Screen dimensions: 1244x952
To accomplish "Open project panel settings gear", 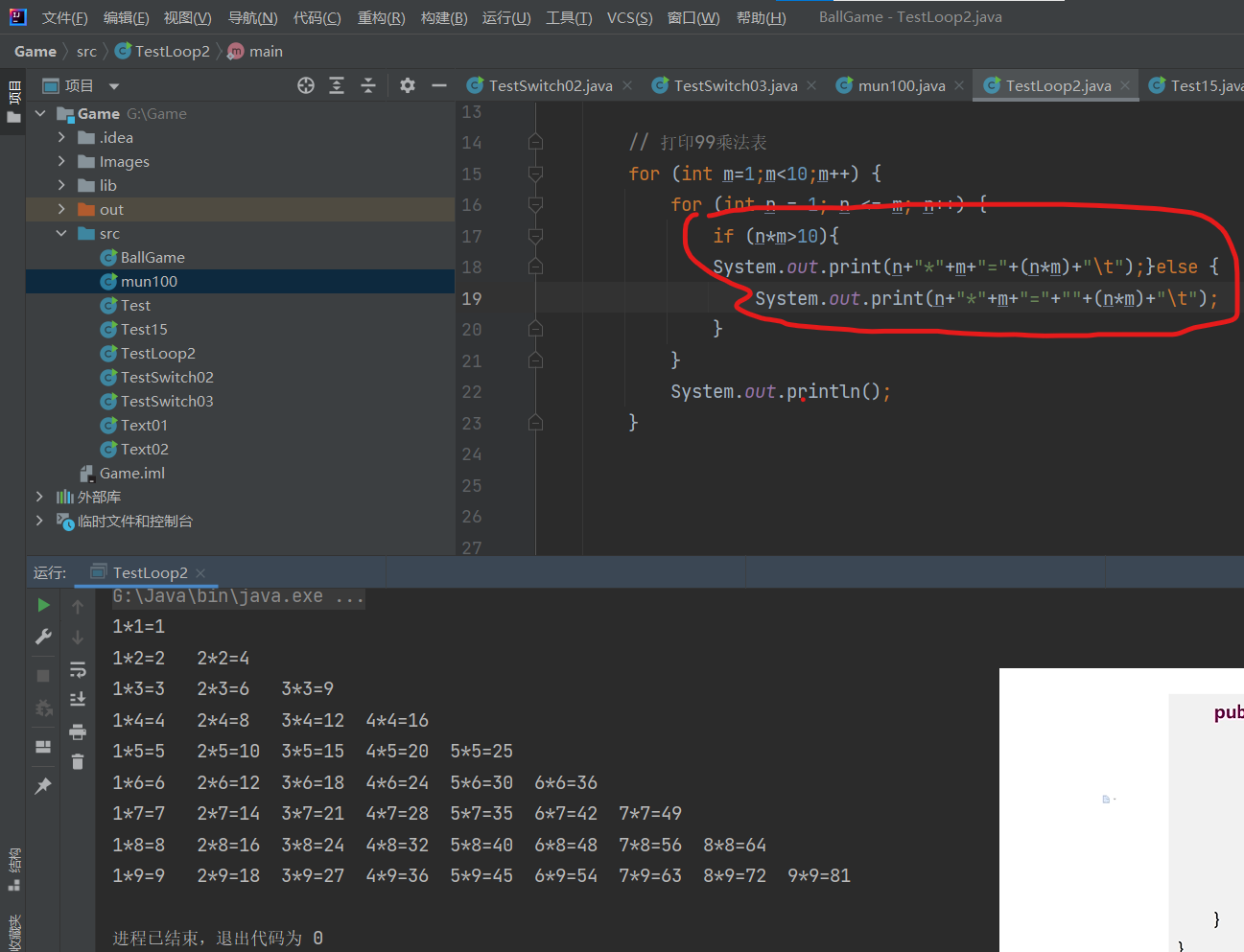I will pyautogui.click(x=408, y=85).
